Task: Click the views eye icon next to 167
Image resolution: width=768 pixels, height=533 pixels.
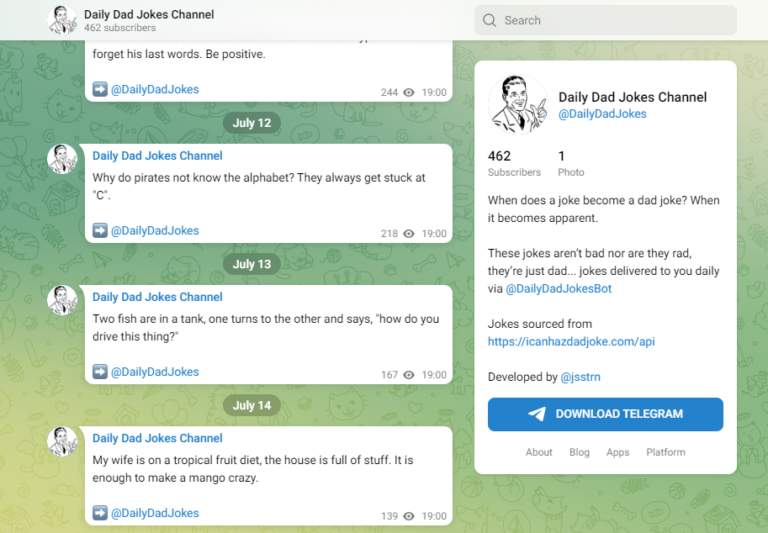Action: pos(408,375)
